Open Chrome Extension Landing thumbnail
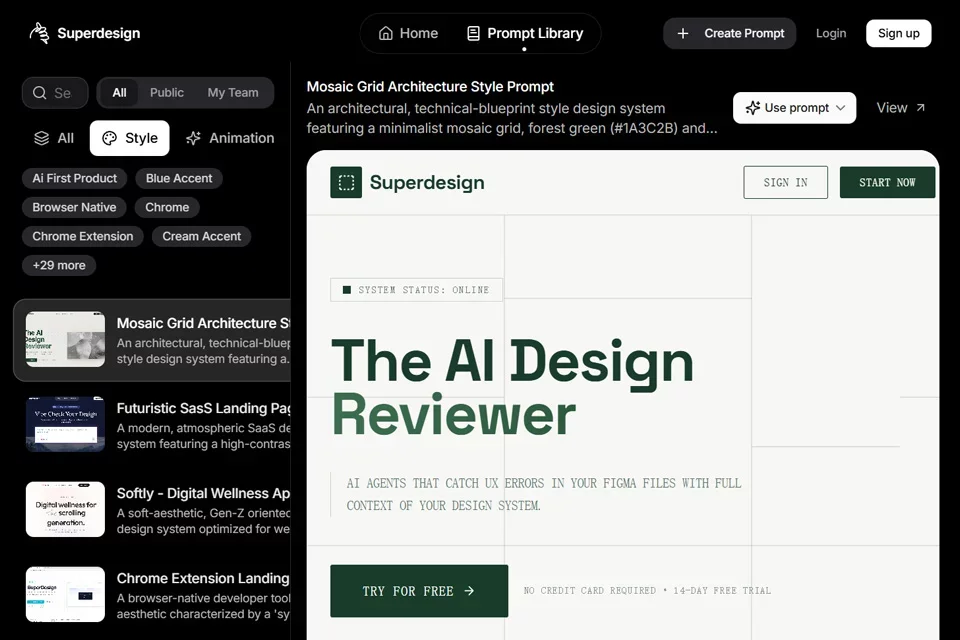This screenshot has width=960, height=640. coord(66,595)
